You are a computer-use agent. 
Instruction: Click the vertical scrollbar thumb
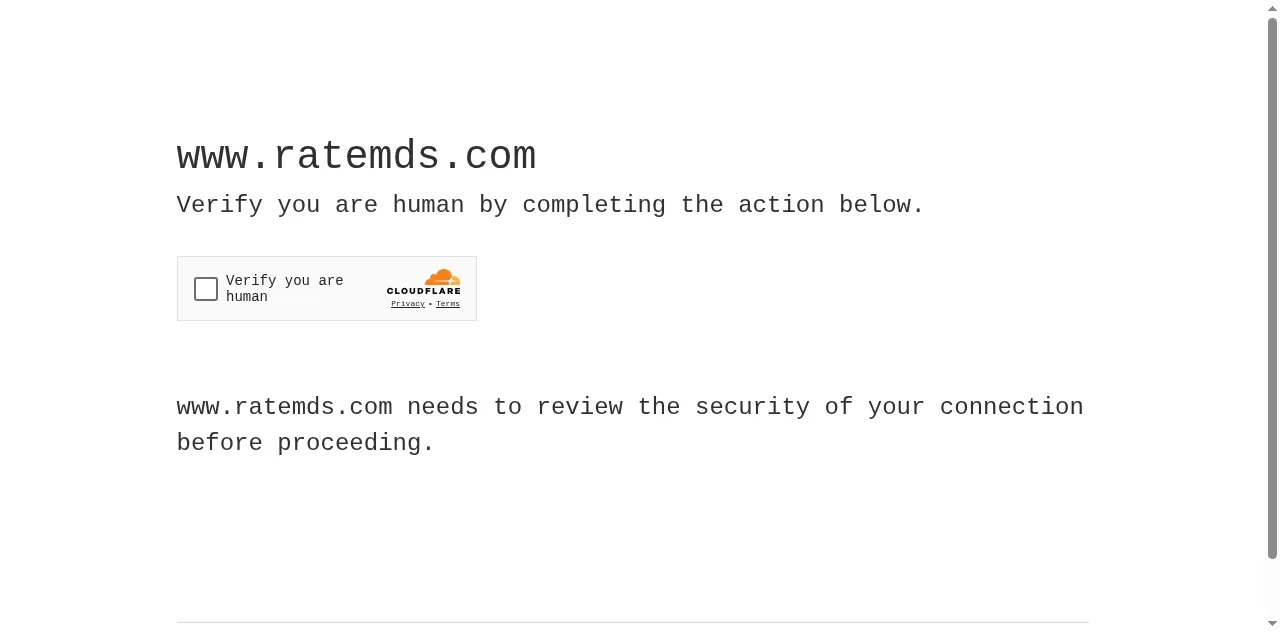[1273, 288]
